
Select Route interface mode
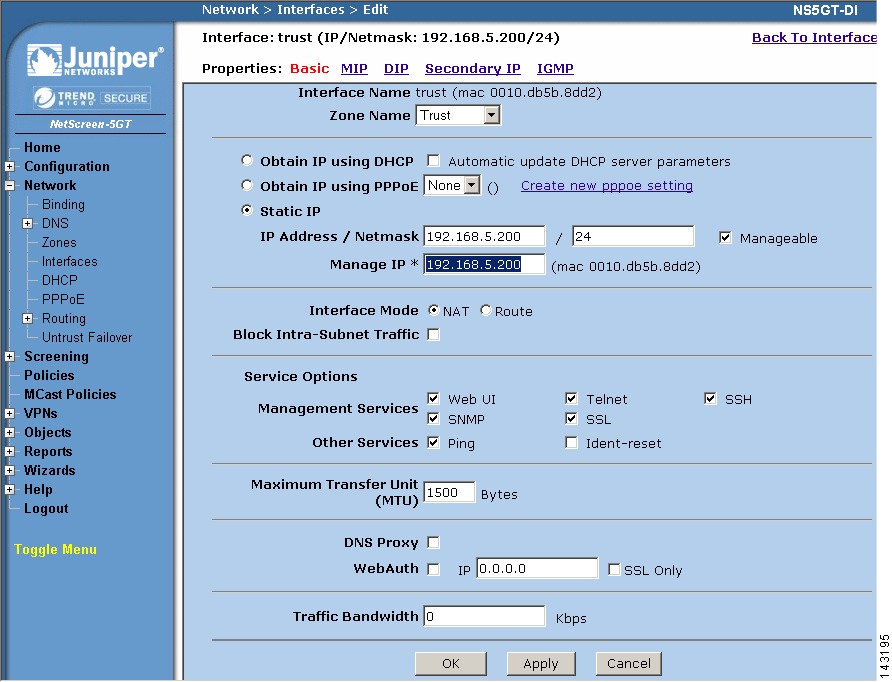point(485,311)
